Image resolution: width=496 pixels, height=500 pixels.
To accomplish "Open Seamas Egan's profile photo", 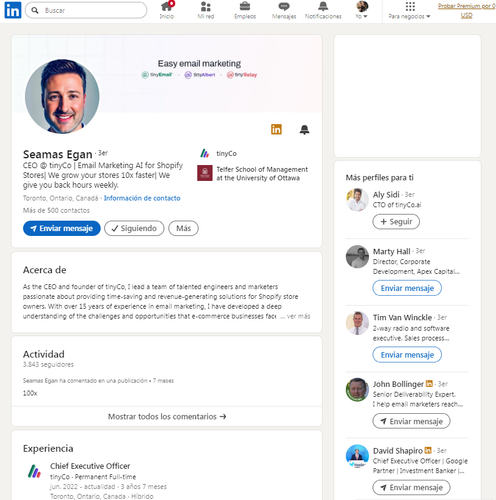I will (62, 96).
